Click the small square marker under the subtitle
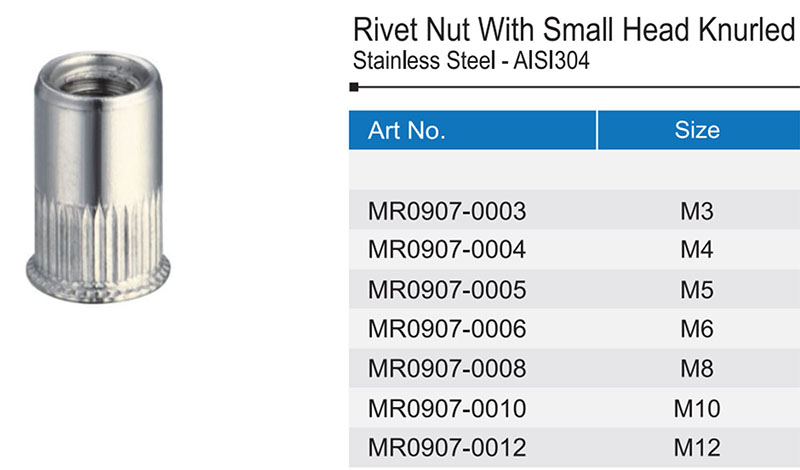Viewport: 800px width, 470px height. click(354, 89)
